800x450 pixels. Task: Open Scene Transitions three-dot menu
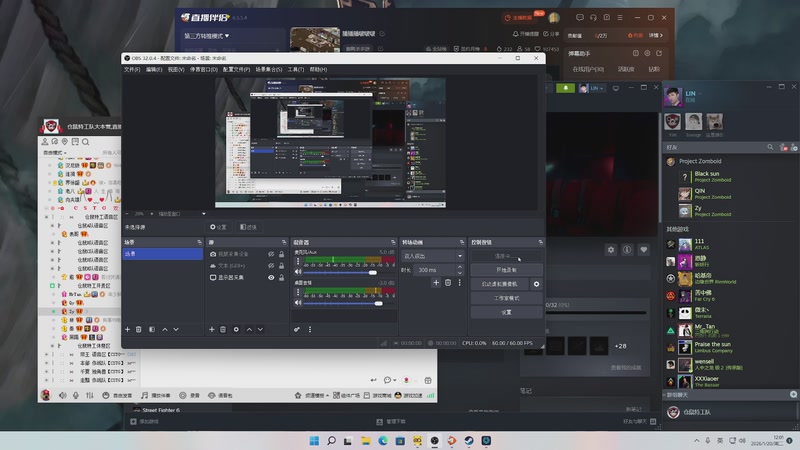coord(459,283)
